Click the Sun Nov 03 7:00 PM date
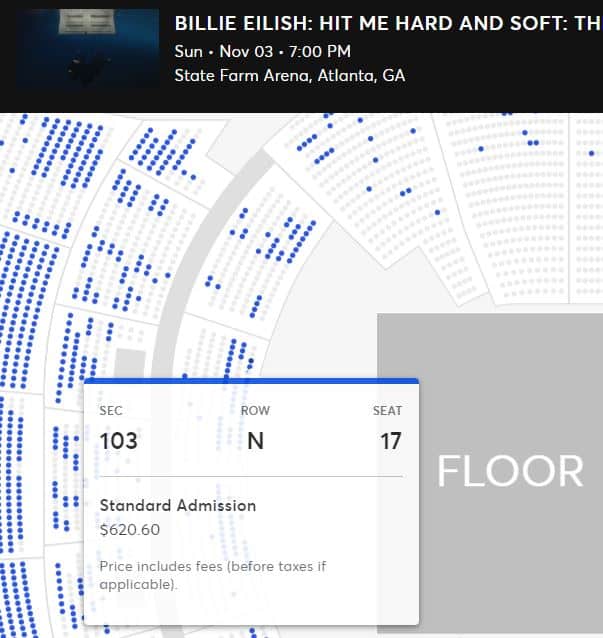Viewport: 603px width, 638px height. tap(262, 51)
